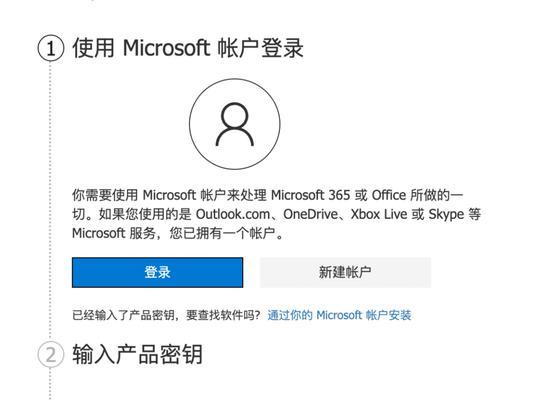Open the 通过你的 Microsoft 帐户安装 link

click(x=339, y=315)
